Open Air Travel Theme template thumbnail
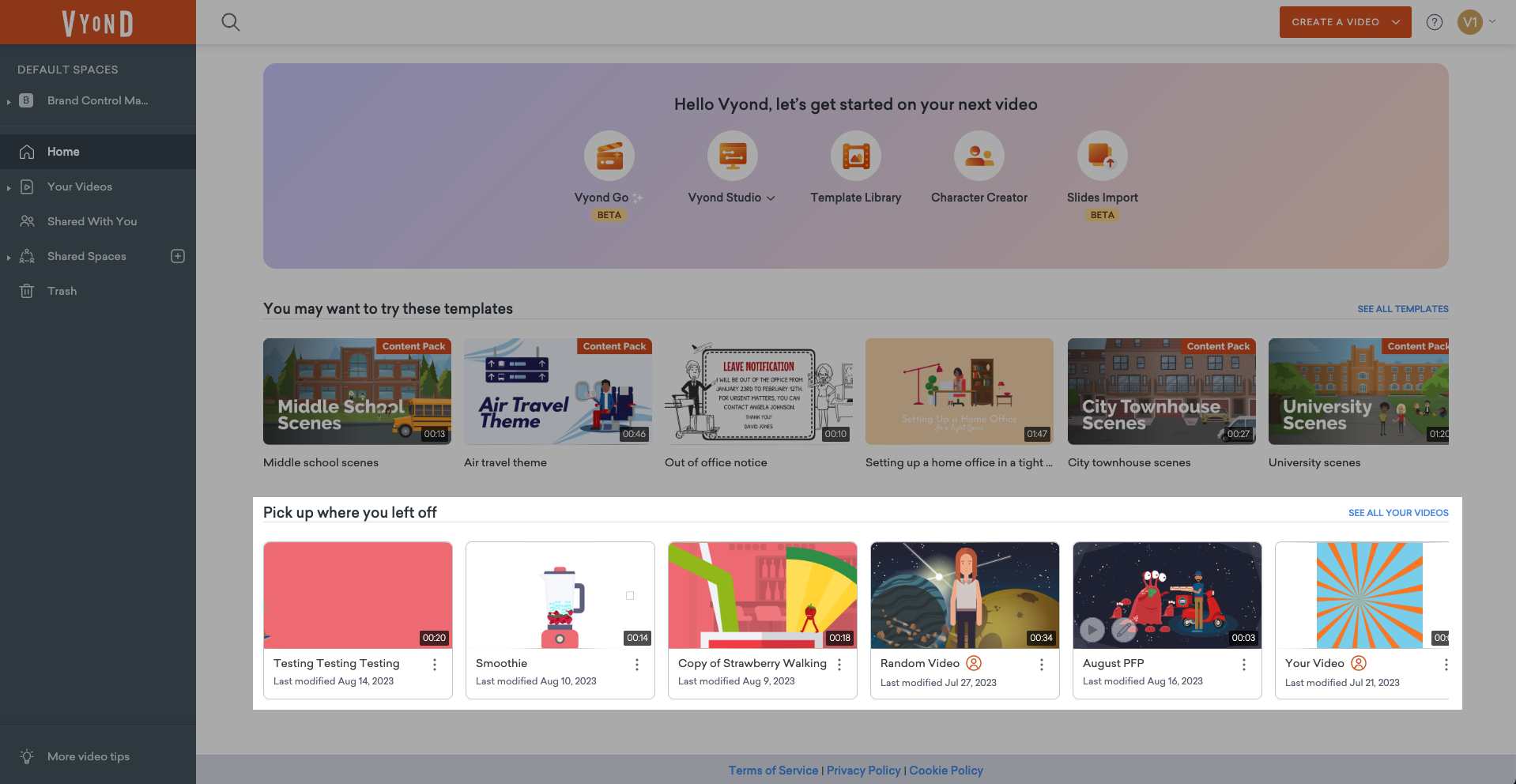The image size is (1516, 784). pyautogui.click(x=558, y=391)
